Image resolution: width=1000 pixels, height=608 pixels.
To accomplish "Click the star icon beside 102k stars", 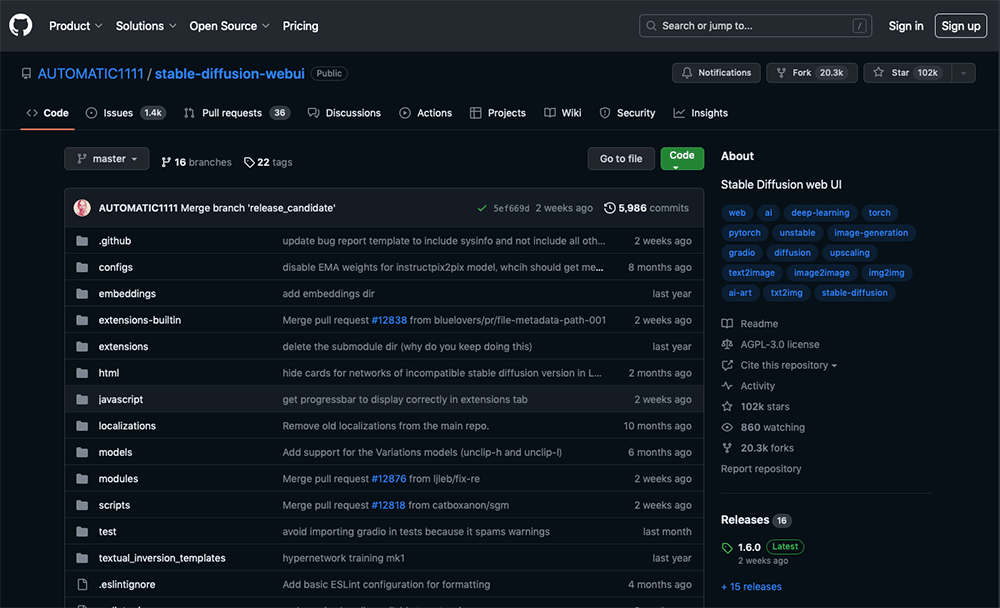I will pyautogui.click(x=727, y=406).
